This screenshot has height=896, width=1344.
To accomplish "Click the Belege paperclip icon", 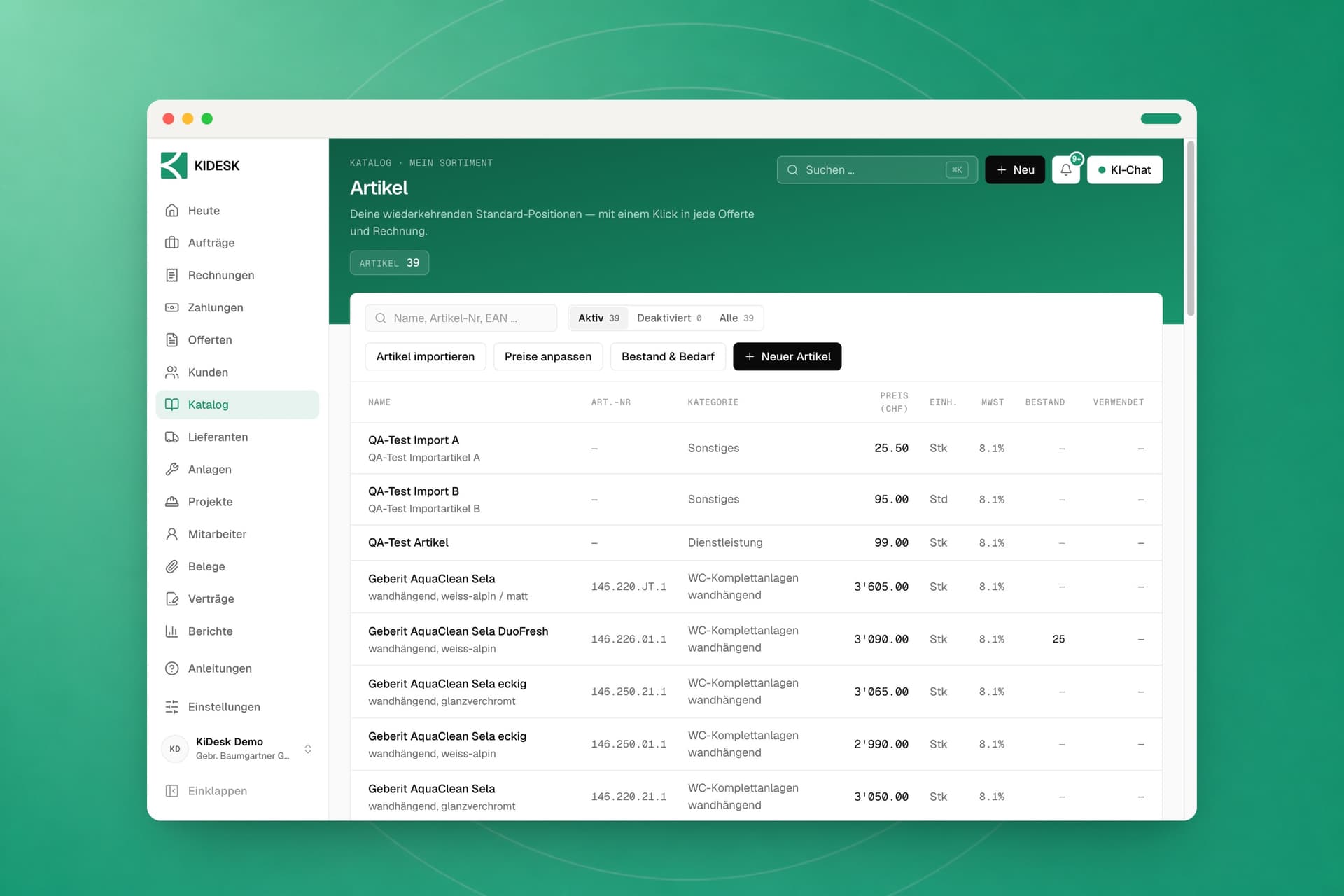I will click(171, 566).
